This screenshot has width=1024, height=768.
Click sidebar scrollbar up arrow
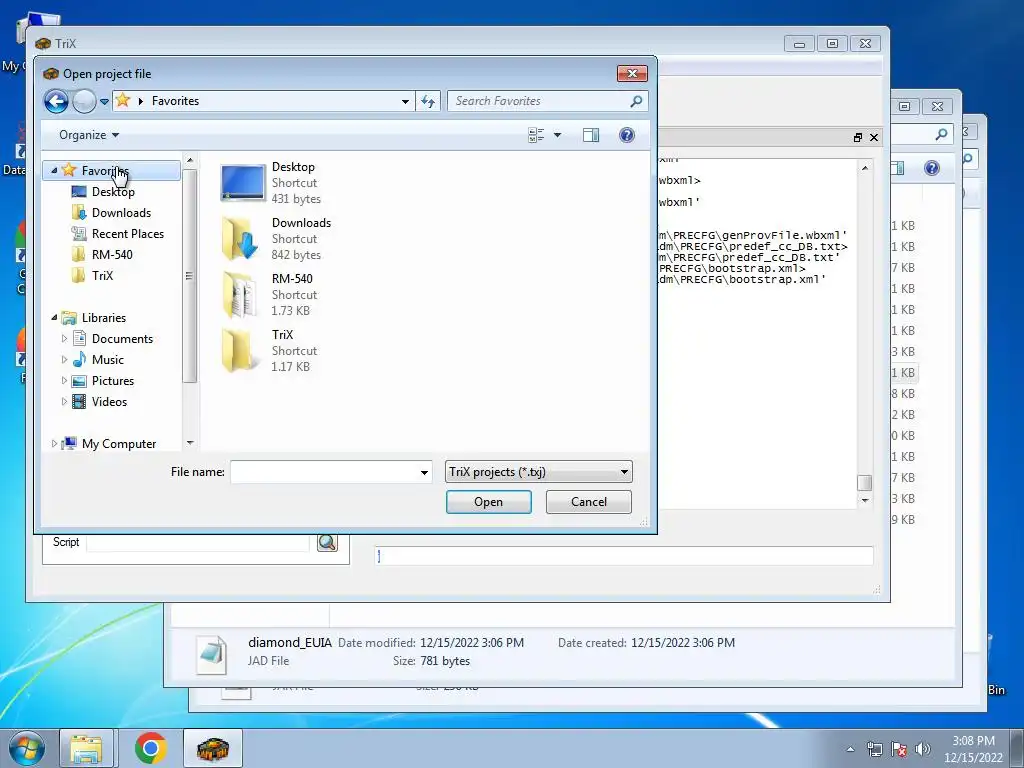190,160
